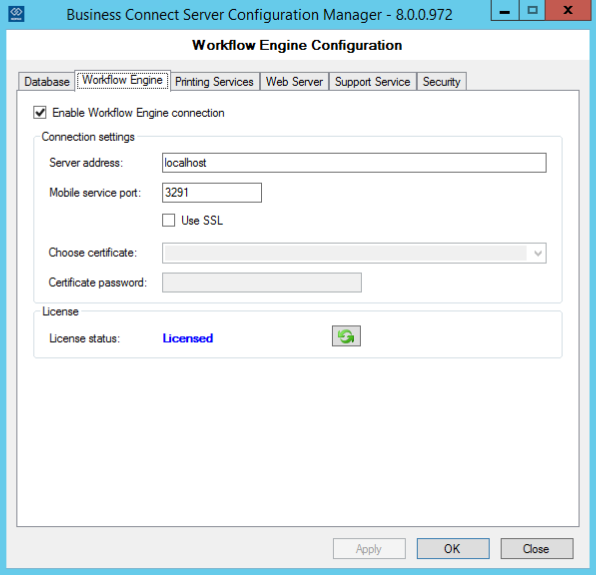Click the License status label
596x575 pixels.
[x=84, y=338]
